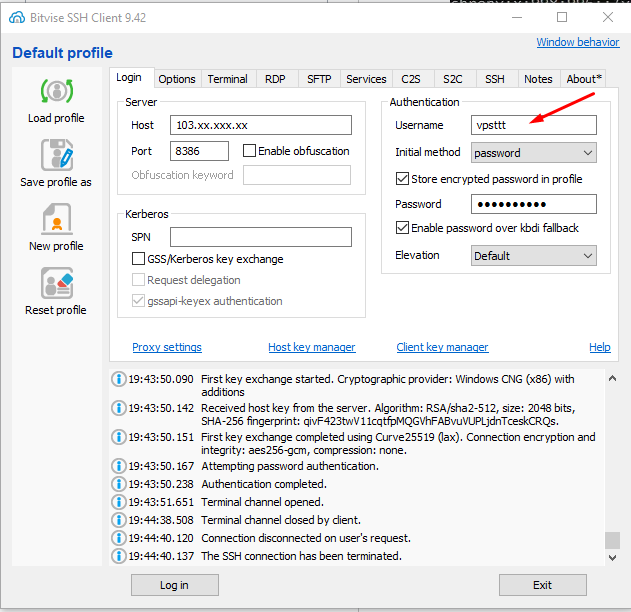The height and width of the screenshot is (612, 631).
Task: Toggle Enable password over kbdi fallback
Action: pyautogui.click(x=402, y=228)
